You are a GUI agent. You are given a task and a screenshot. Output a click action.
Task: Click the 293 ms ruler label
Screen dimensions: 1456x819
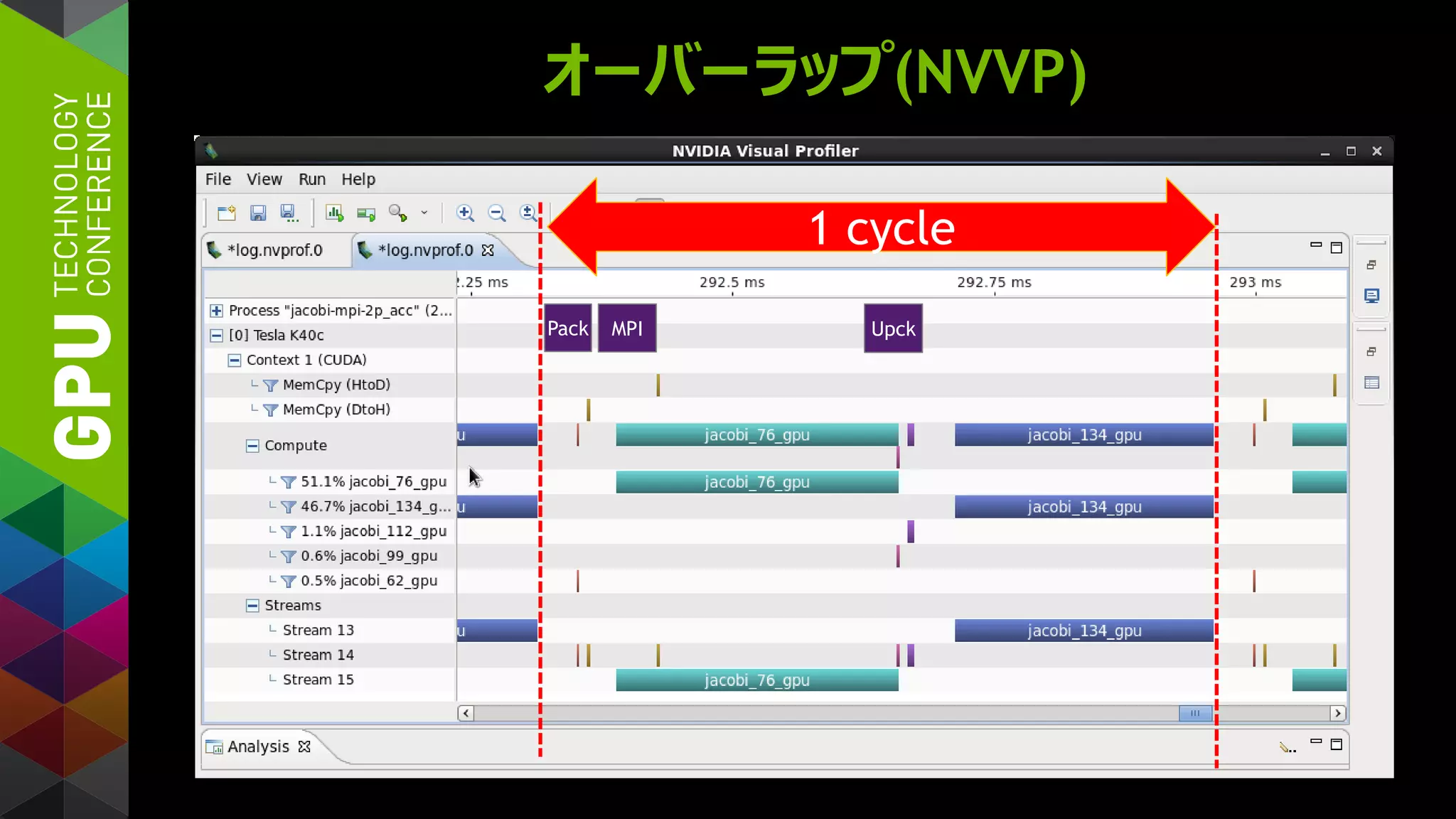(x=1256, y=282)
